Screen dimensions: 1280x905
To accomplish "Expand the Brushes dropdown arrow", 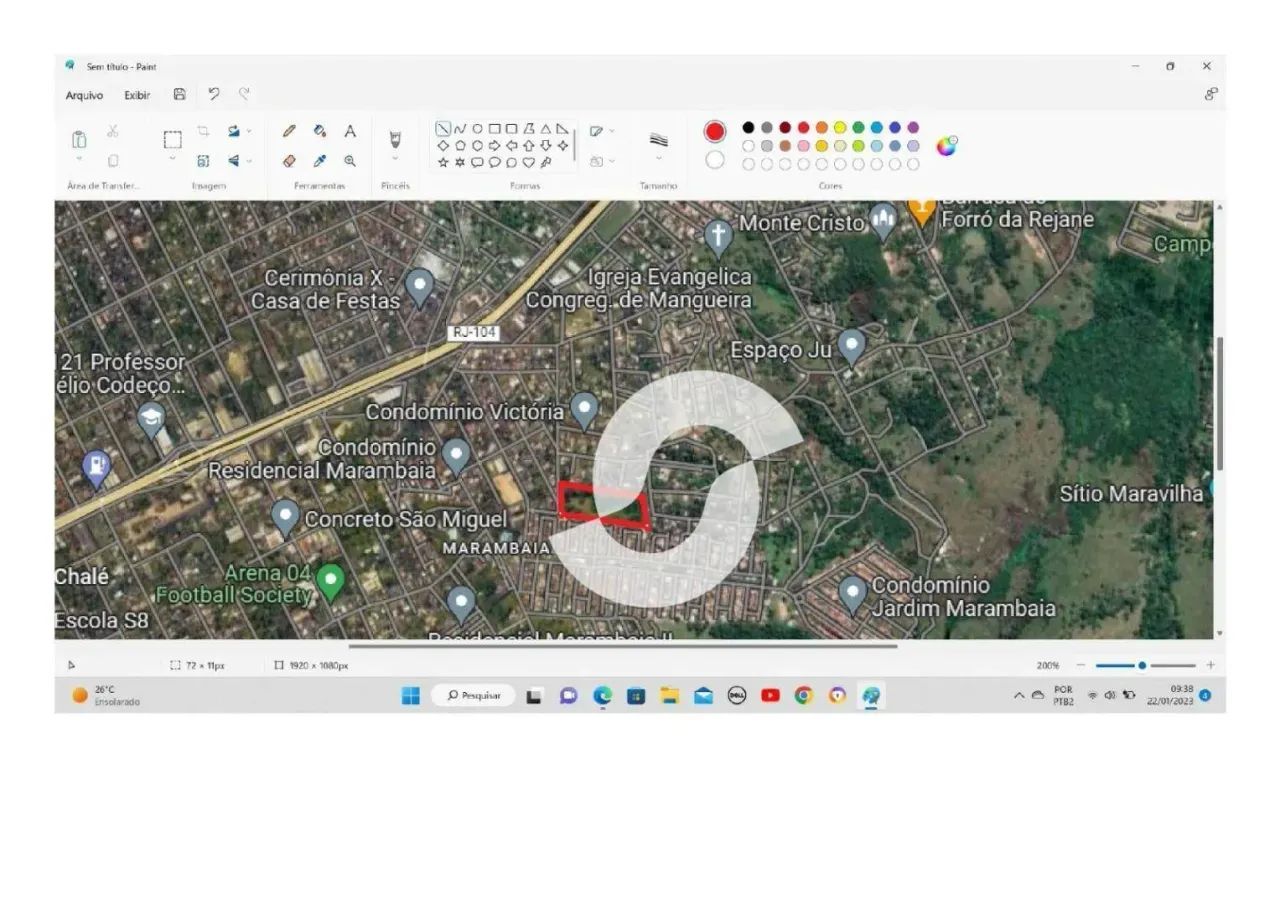I will click(x=395, y=158).
